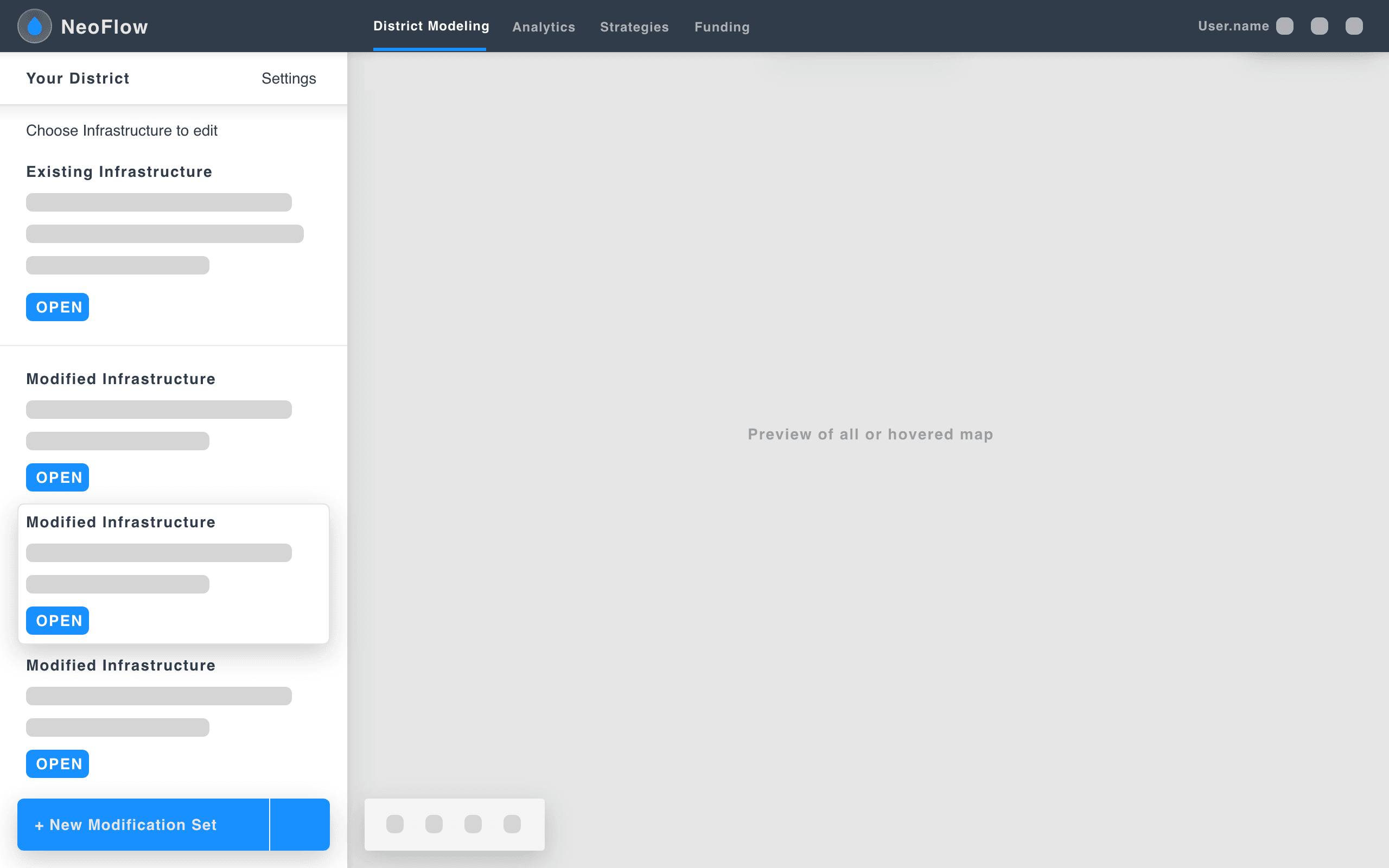The height and width of the screenshot is (868, 1389).
Task: Click the NeoFlow brand name
Action: (105, 27)
